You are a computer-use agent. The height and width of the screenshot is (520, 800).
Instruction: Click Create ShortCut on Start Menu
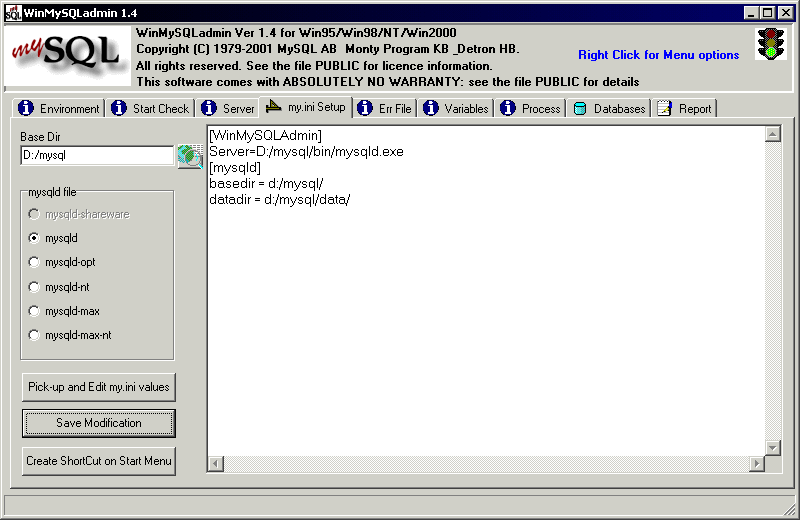(98, 461)
